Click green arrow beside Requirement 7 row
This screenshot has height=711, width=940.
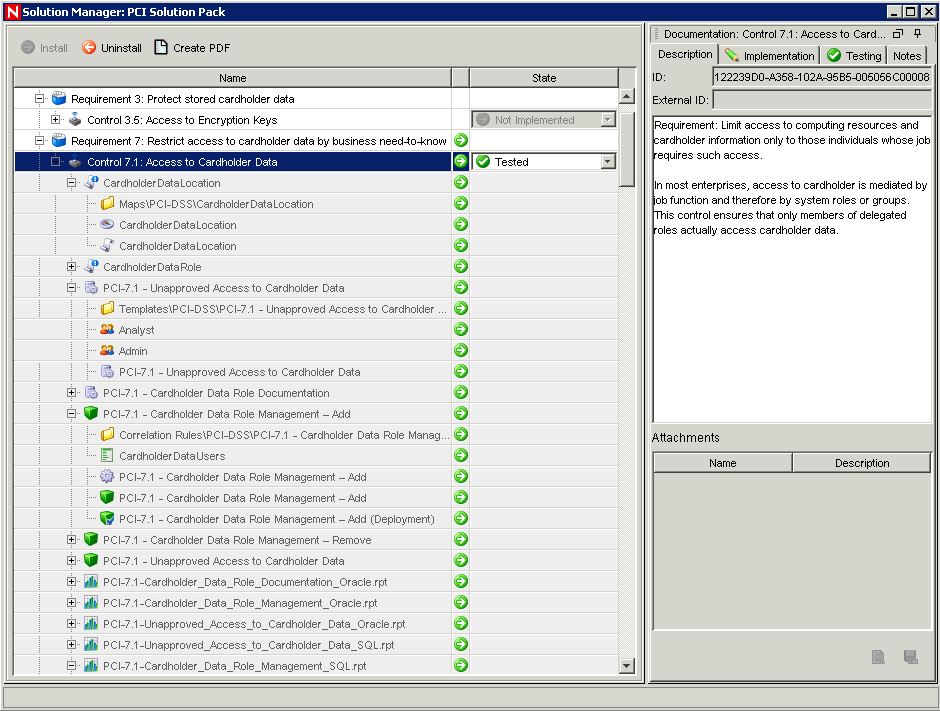(461, 141)
